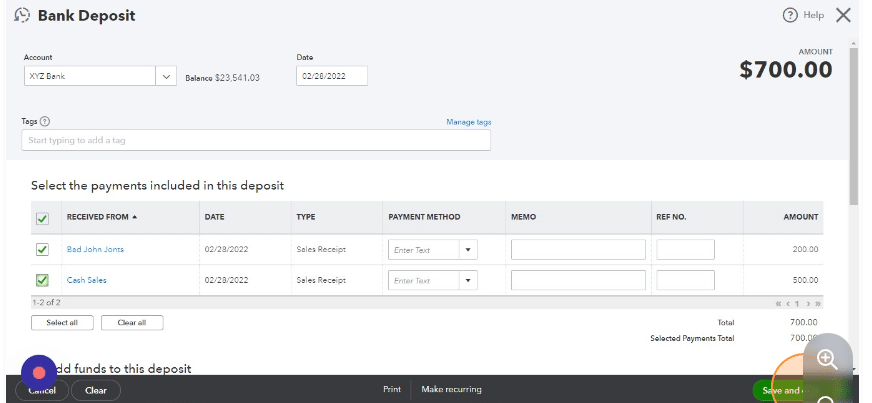Click the red record button overlay
The image size is (872, 403).
(x=39, y=372)
